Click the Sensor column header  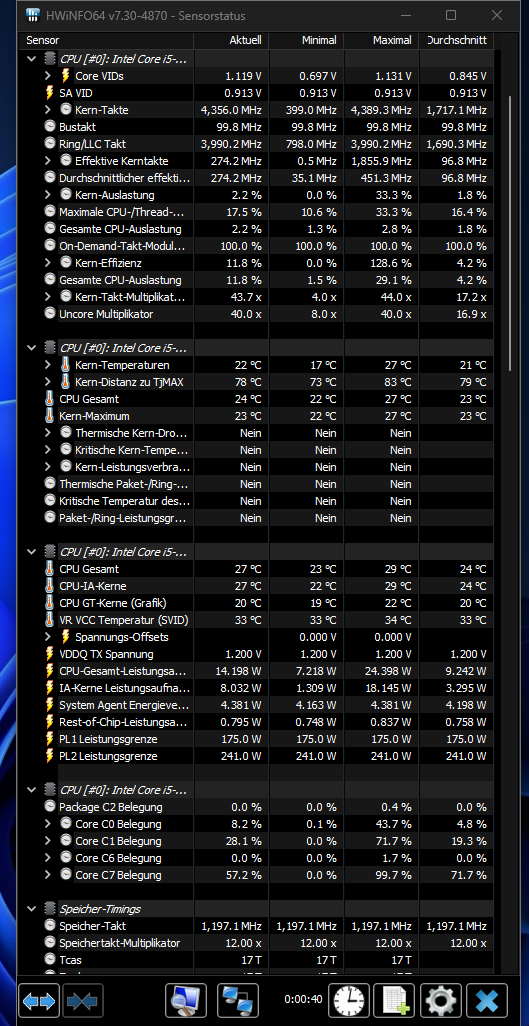tap(106, 41)
